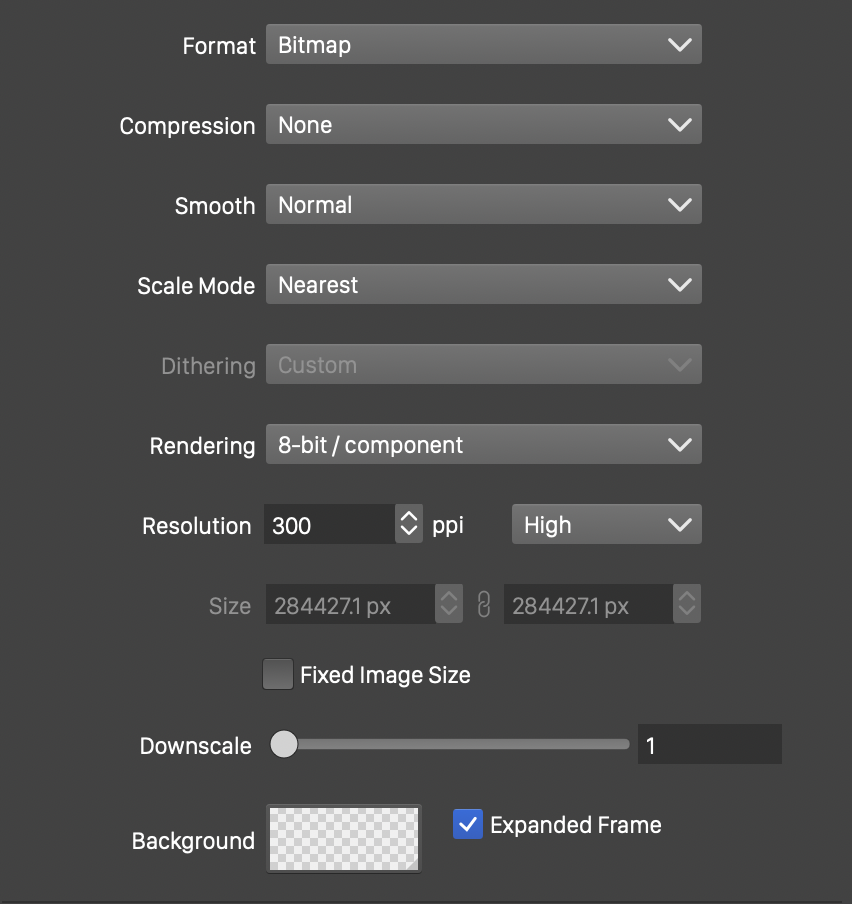Click the Downscale value field

tap(709, 745)
